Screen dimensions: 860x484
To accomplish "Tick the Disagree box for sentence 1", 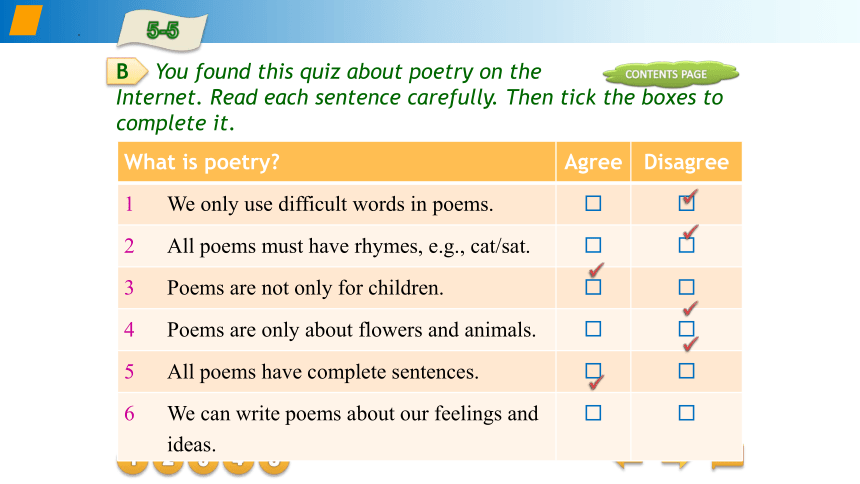I will coord(686,203).
